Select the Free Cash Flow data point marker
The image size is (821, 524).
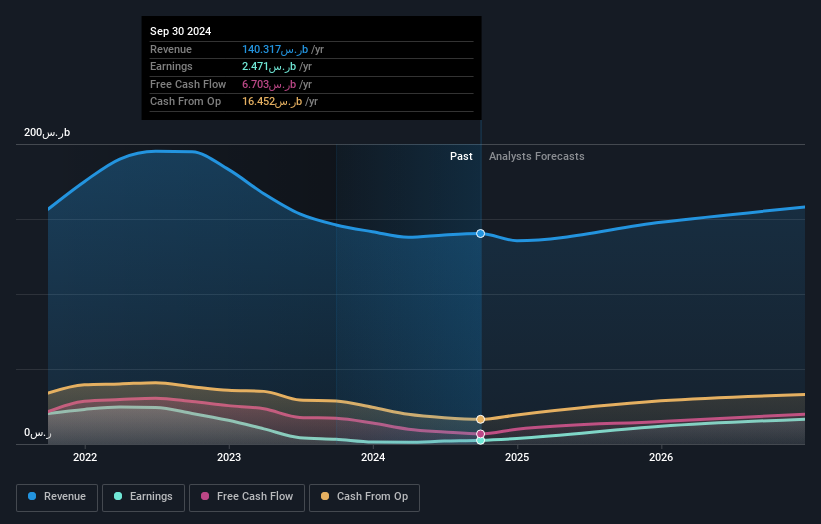[x=480, y=434]
